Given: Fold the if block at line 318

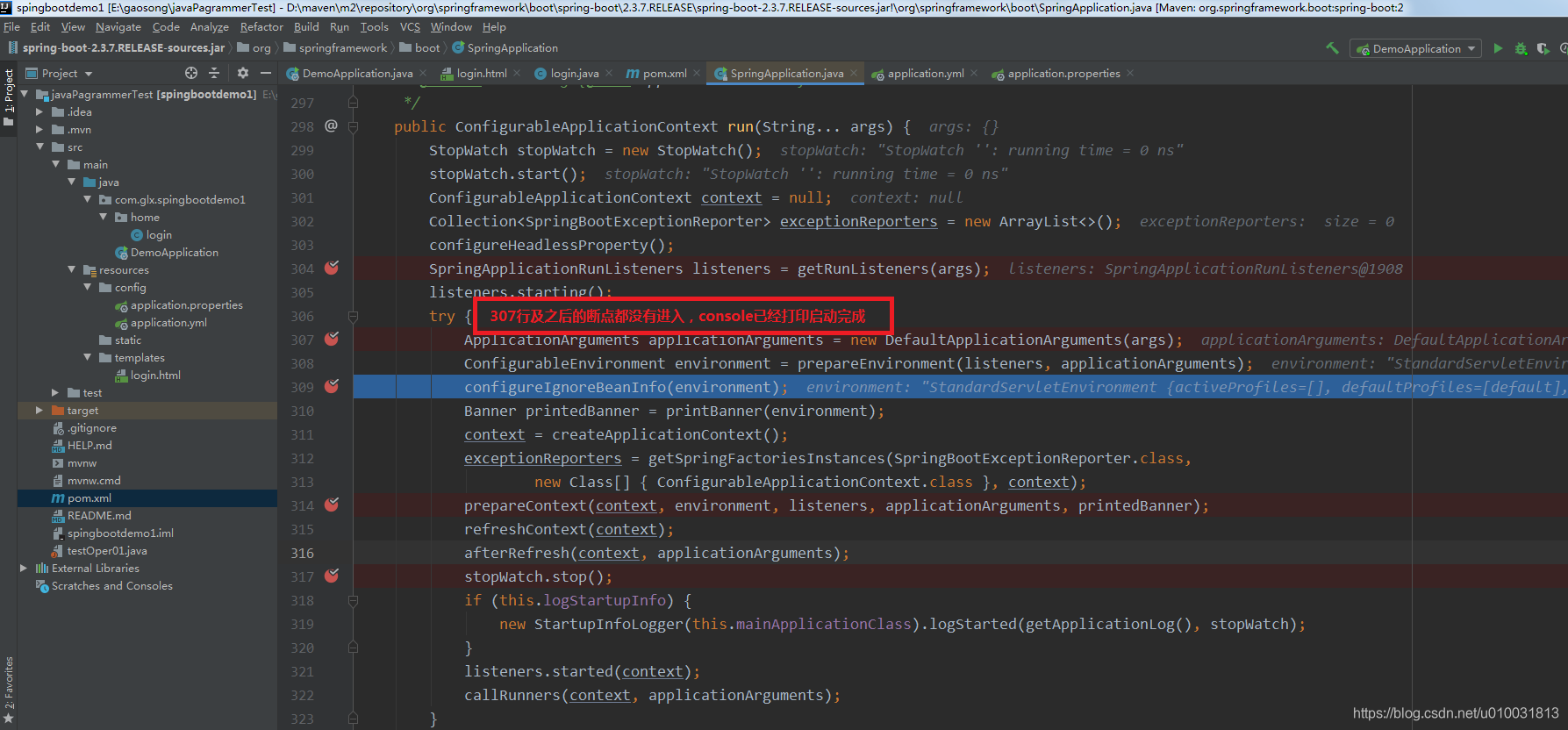Looking at the screenshot, I should [x=354, y=600].
